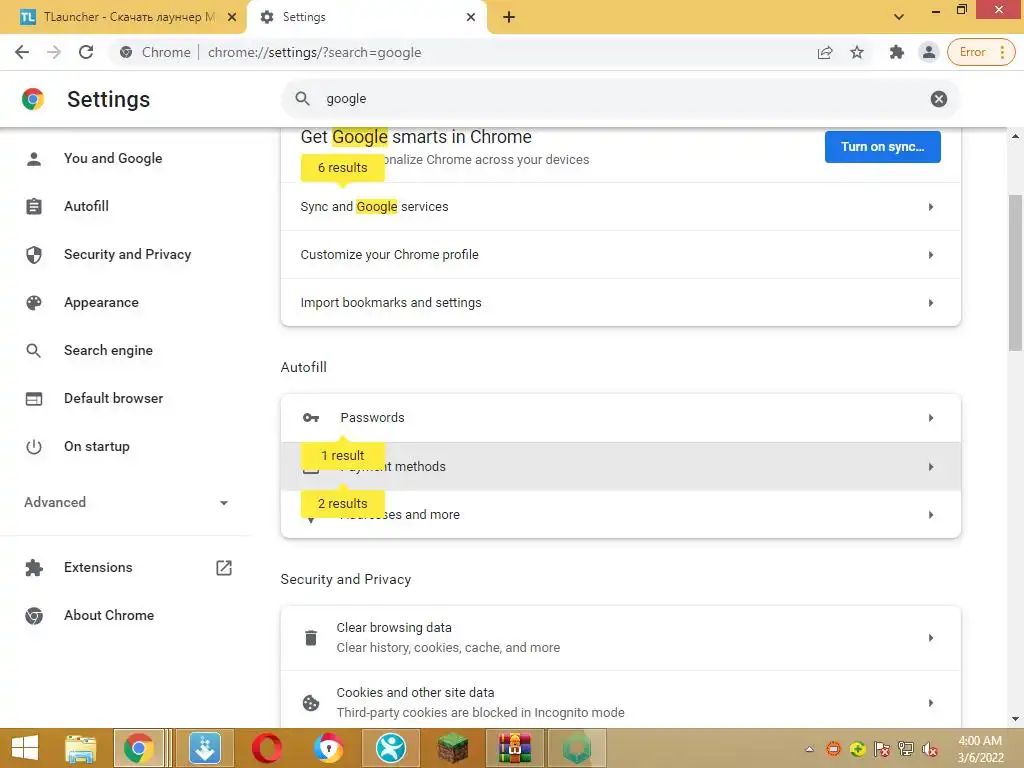Open the tab search chevron
Viewport: 1024px width, 768px height.
(x=899, y=17)
